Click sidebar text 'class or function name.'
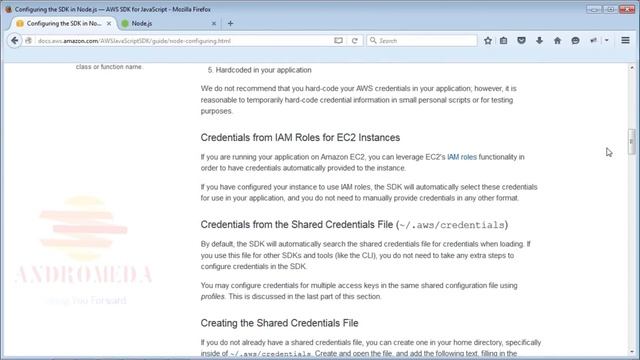 click(109, 67)
